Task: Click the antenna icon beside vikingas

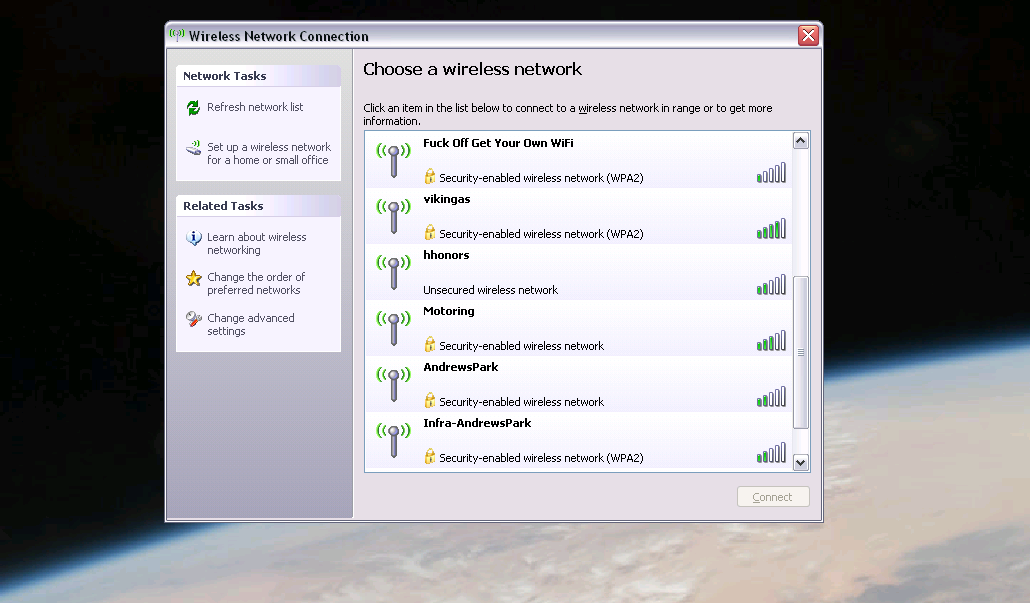Action: (x=393, y=215)
